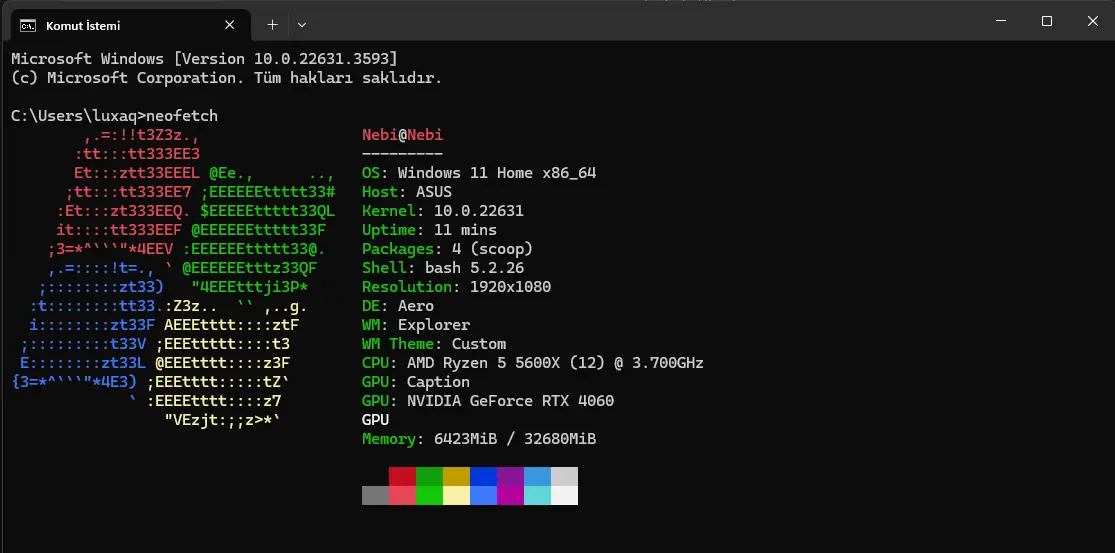
Task: Click the dark gray color block
Action: (x=375, y=495)
